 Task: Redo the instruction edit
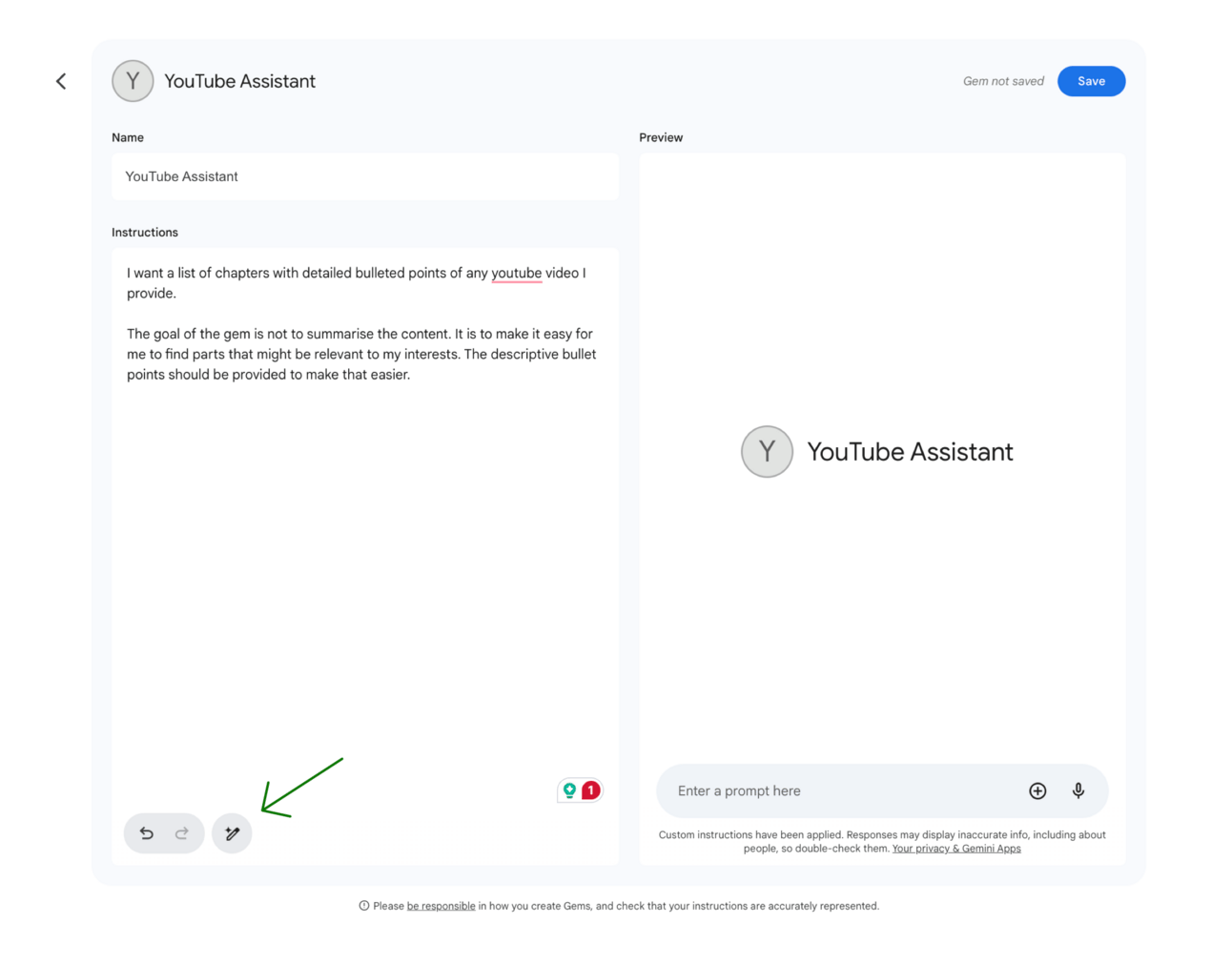pos(182,833)
